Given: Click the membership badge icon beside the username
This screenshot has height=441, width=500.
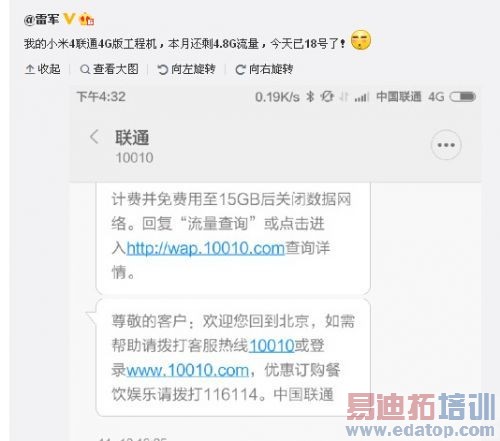Looking at the screenshot, I should pyautogui.click(x=86, y=19).
